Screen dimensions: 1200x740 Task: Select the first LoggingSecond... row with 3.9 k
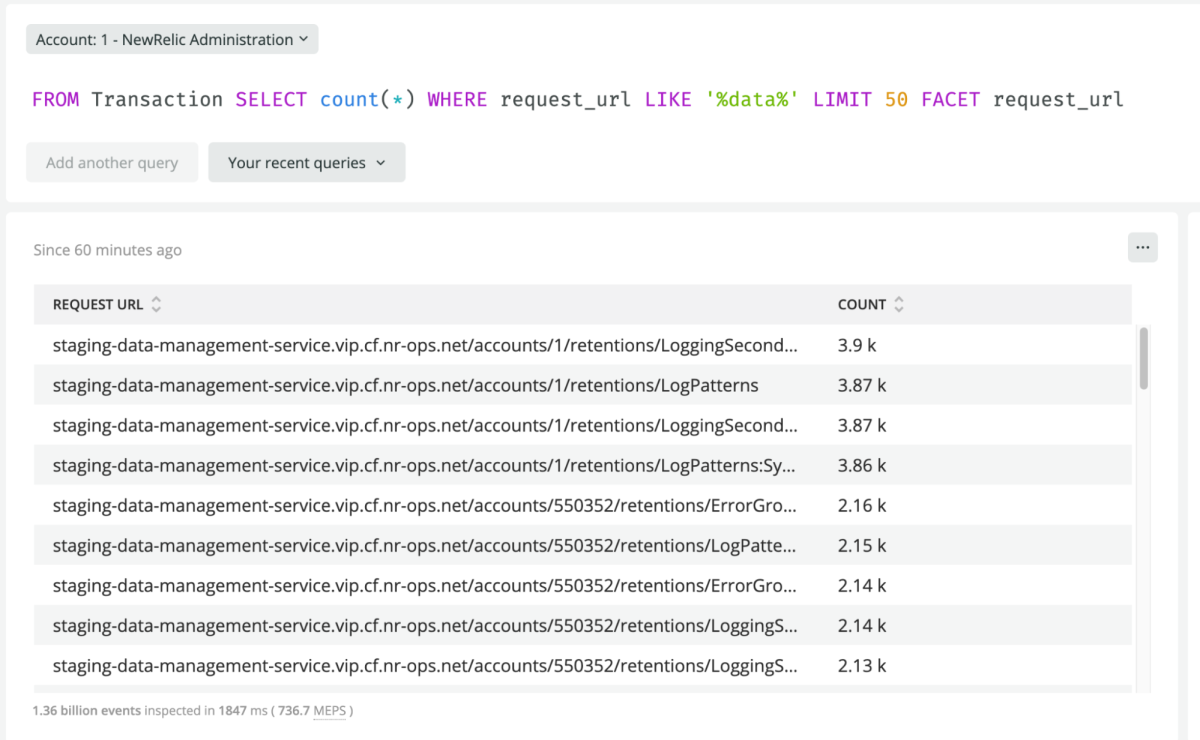click(x=424, y=345)
